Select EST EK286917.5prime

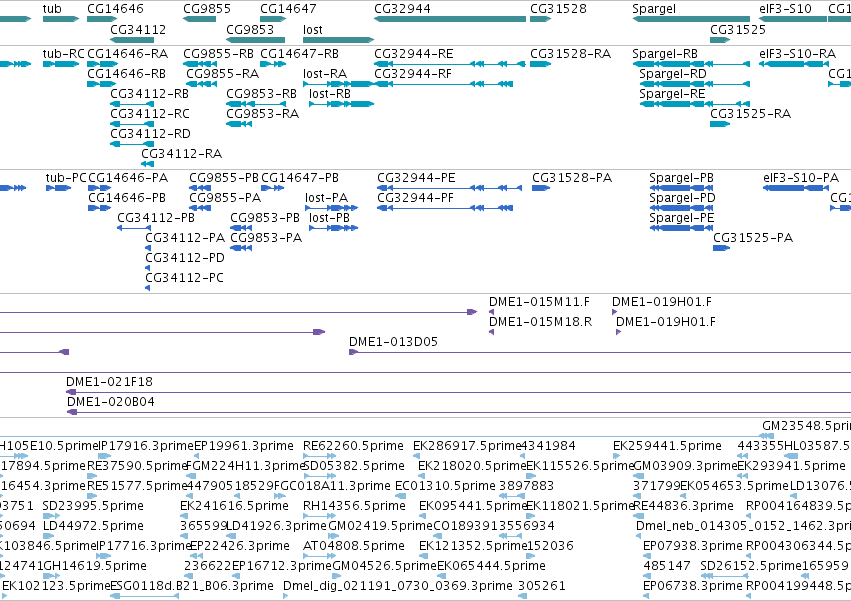click(417, 456)
